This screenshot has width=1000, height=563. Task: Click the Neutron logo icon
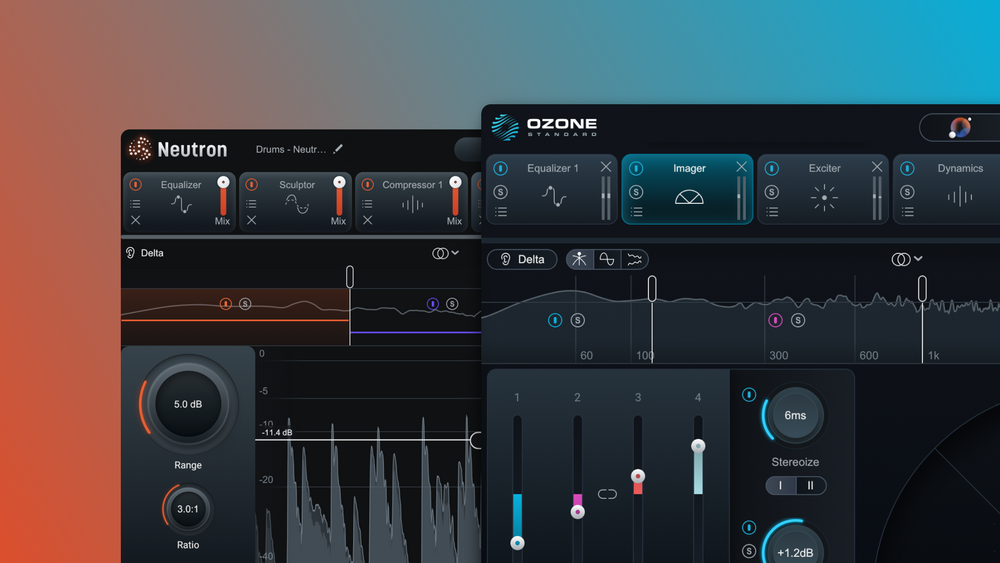point(140,149)
